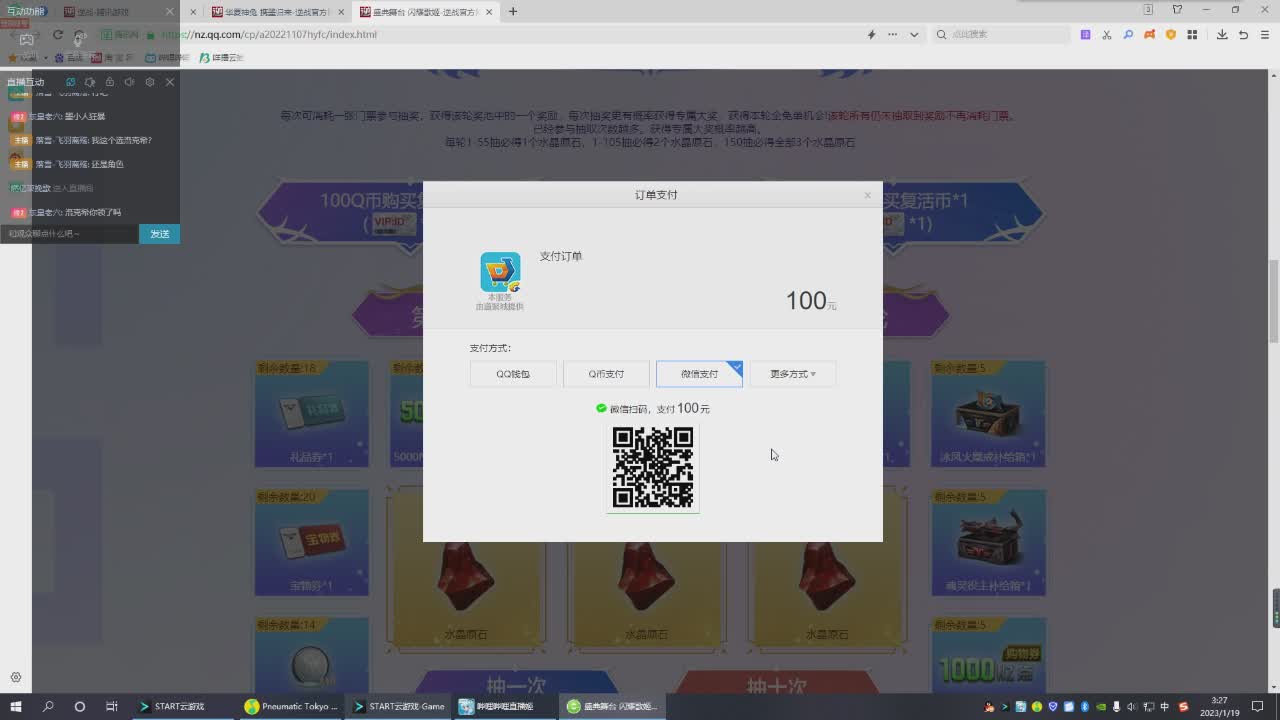Select 微信支付 payment method

pos(699,374)
